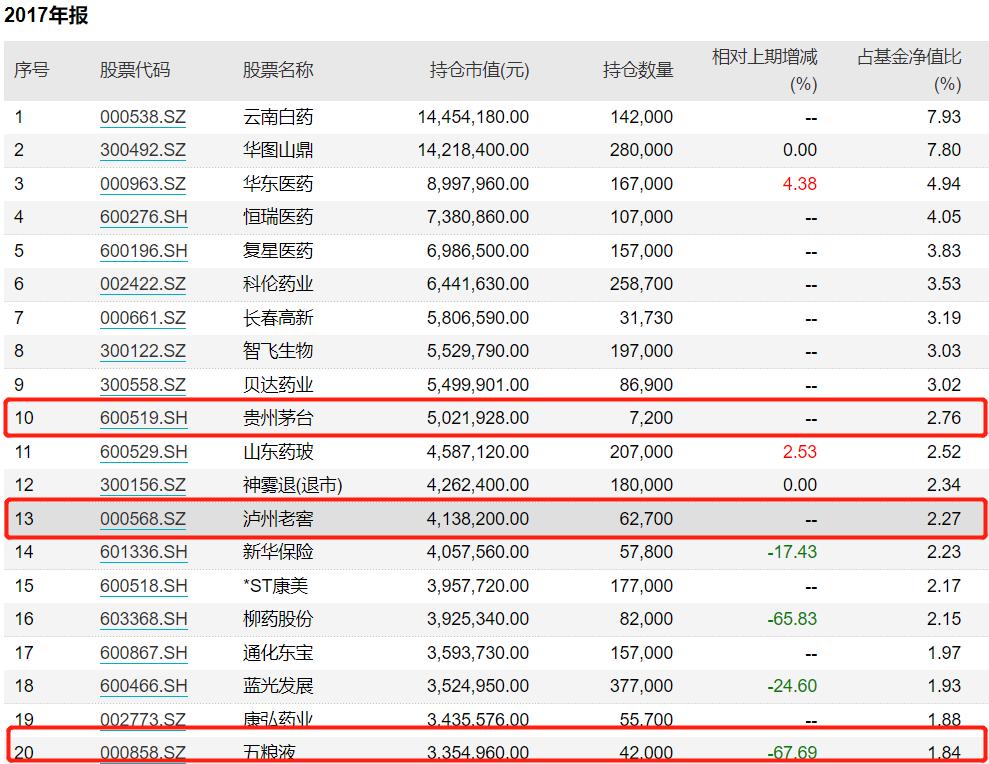989x764 pixels.
Task: Select stock name 通化东宝
Action: [x=278, y=652]
